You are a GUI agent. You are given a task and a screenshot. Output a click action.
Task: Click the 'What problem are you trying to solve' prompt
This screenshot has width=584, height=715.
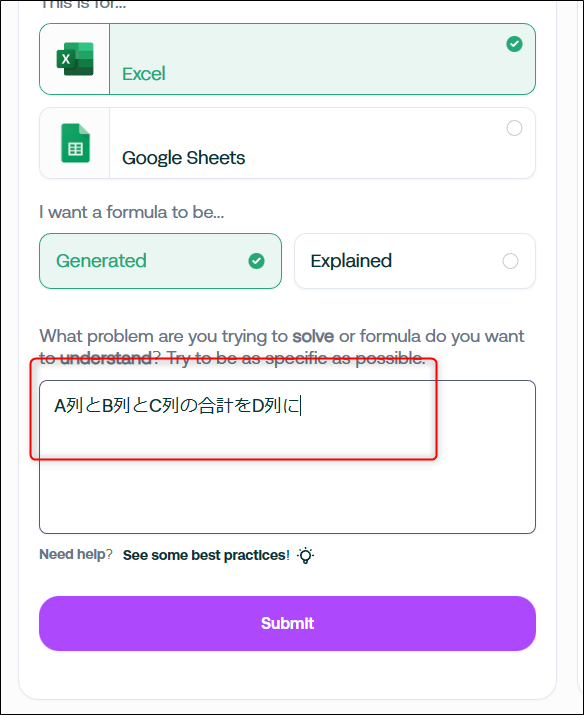click(x=282, y=347)
